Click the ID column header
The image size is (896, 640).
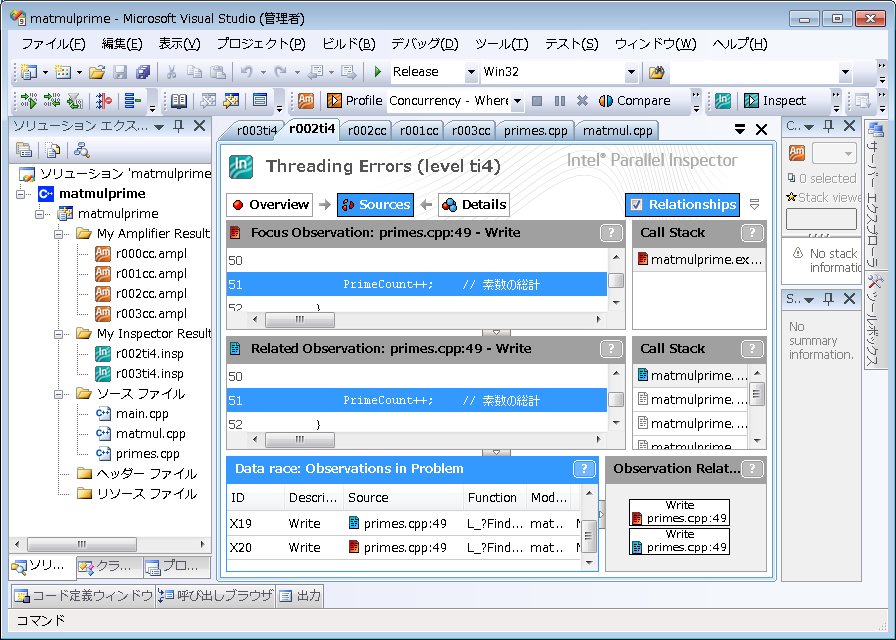255,498
